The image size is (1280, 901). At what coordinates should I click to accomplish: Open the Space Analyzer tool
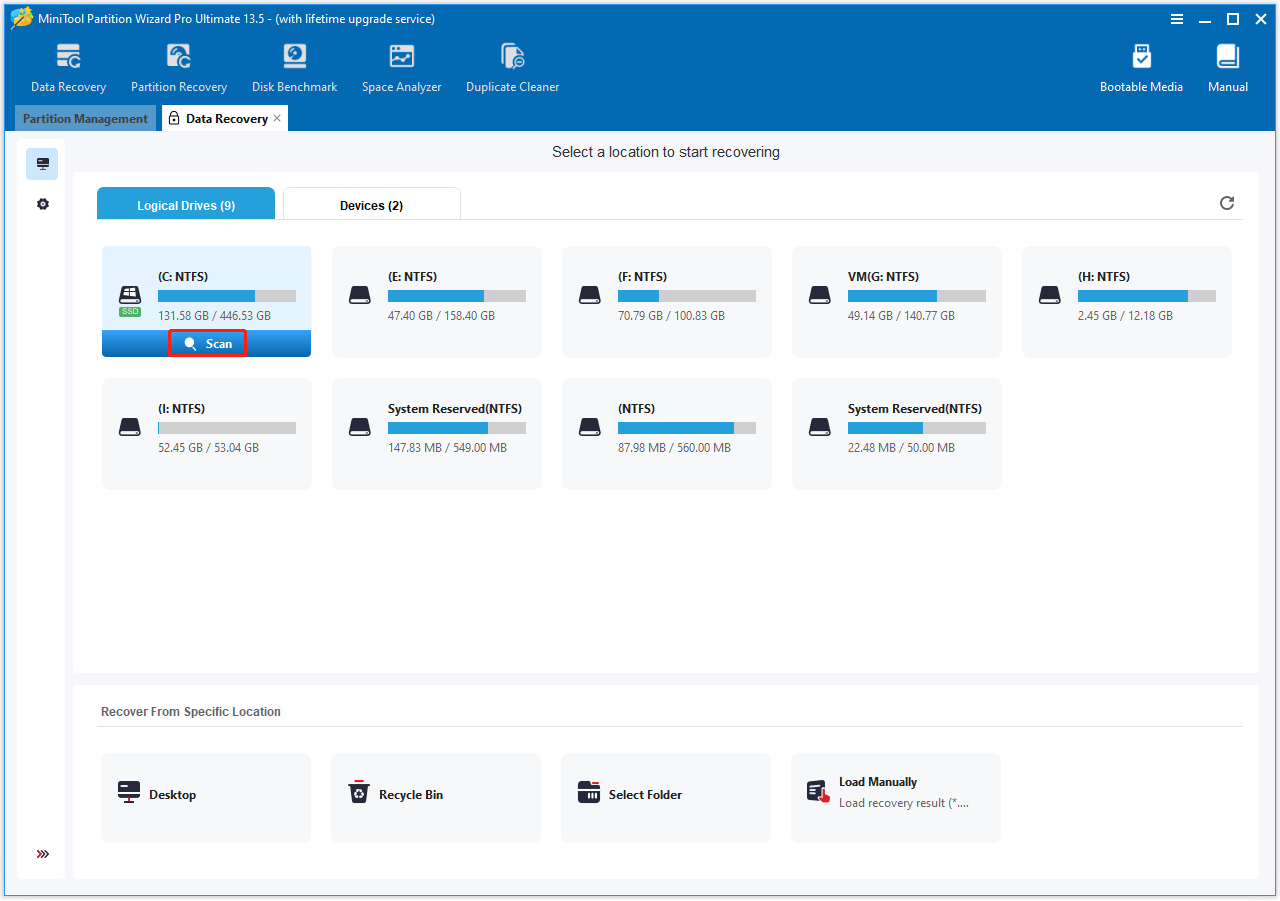click(x=401, y=65)
